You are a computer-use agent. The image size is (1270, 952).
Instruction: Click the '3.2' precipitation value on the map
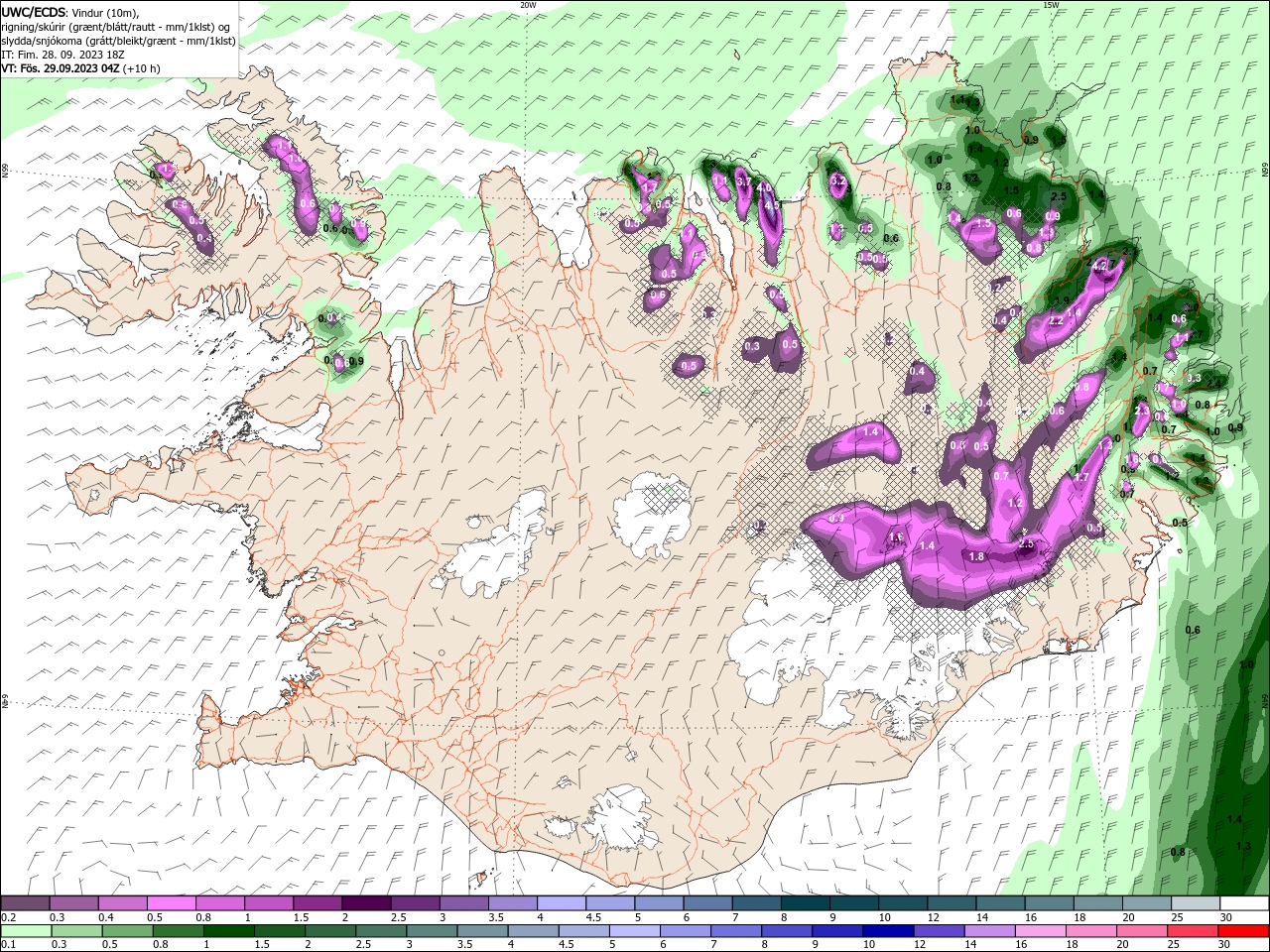[838, 181]
